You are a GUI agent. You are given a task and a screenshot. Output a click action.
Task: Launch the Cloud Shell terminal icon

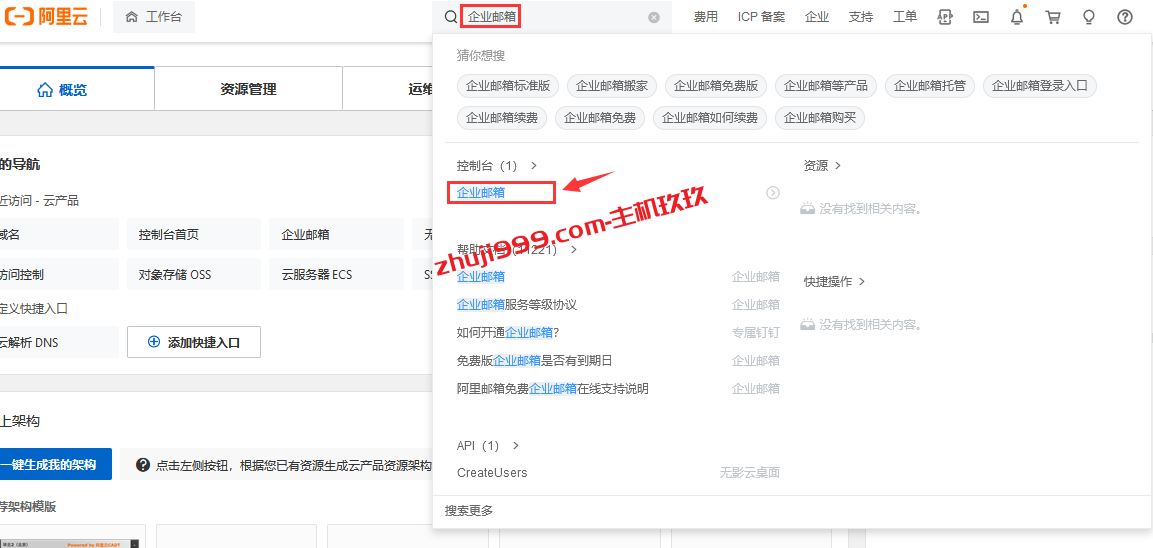pos(980,17)
